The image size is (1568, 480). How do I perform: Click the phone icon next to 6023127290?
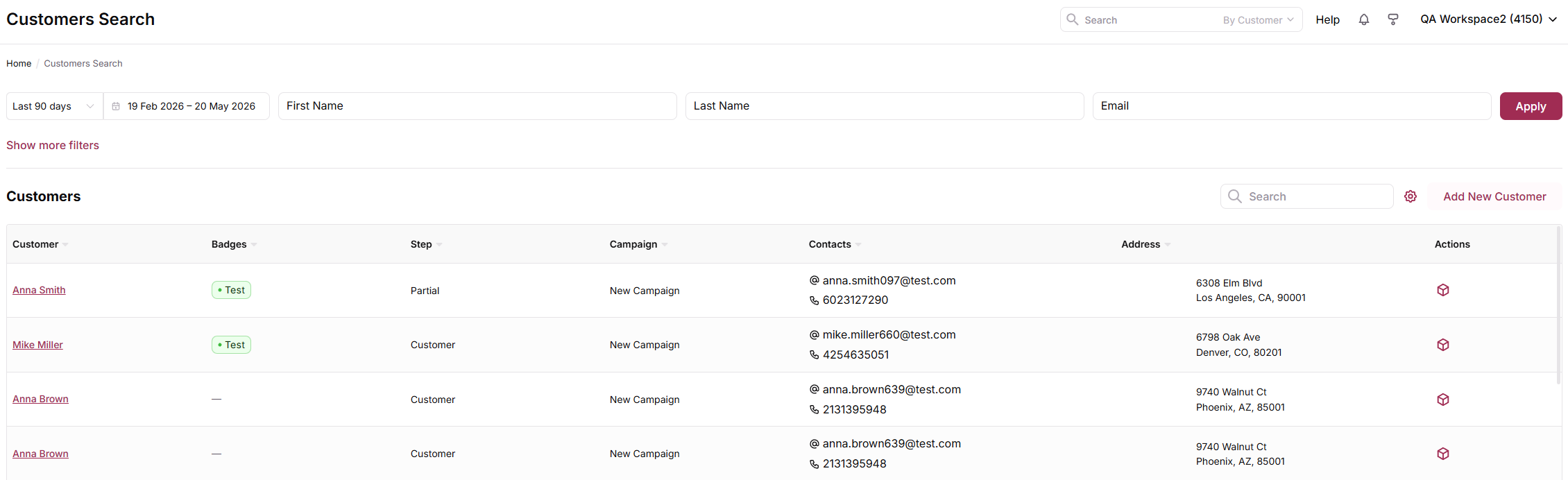[815, 300]
